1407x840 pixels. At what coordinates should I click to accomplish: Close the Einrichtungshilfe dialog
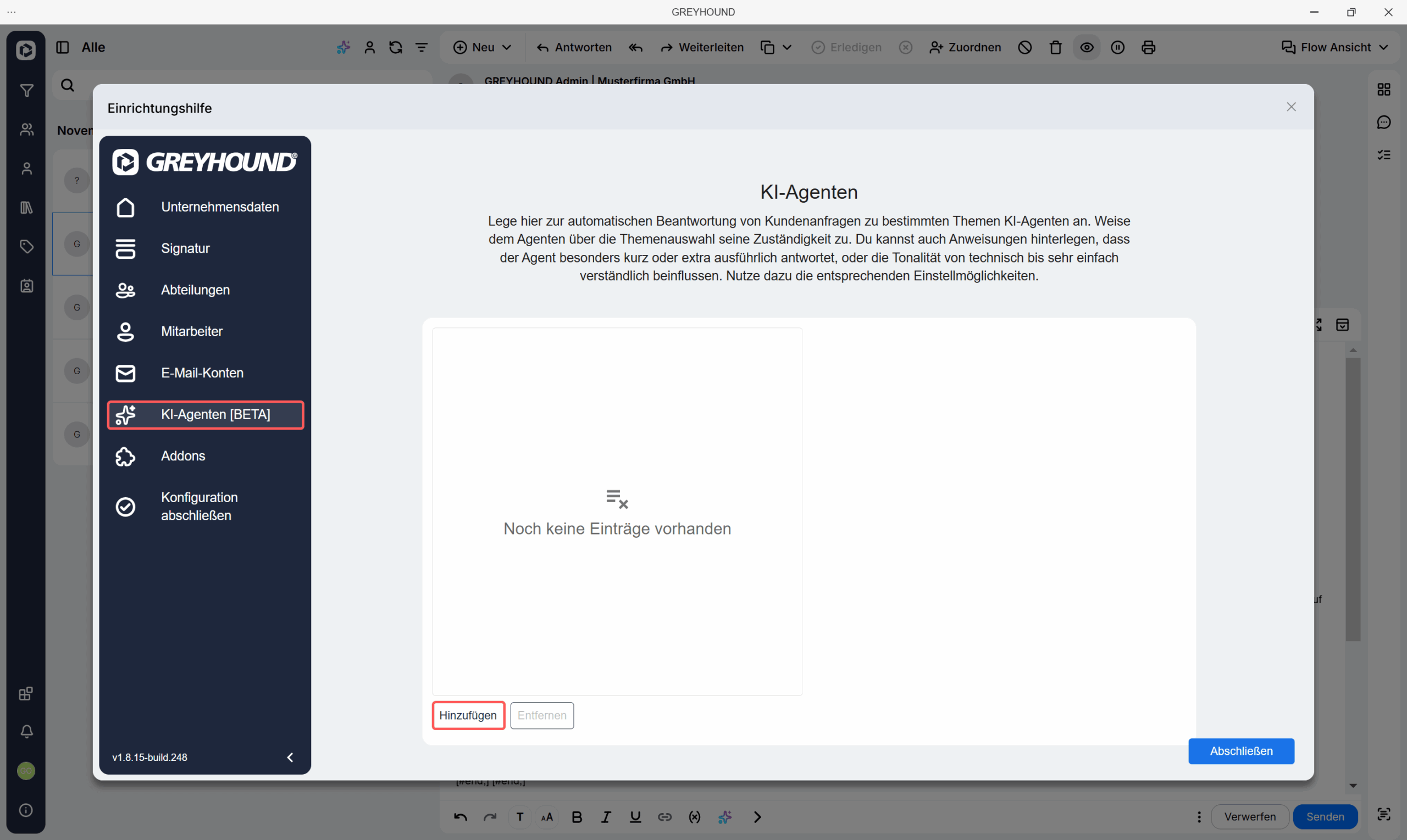(x=1291, y=107)
